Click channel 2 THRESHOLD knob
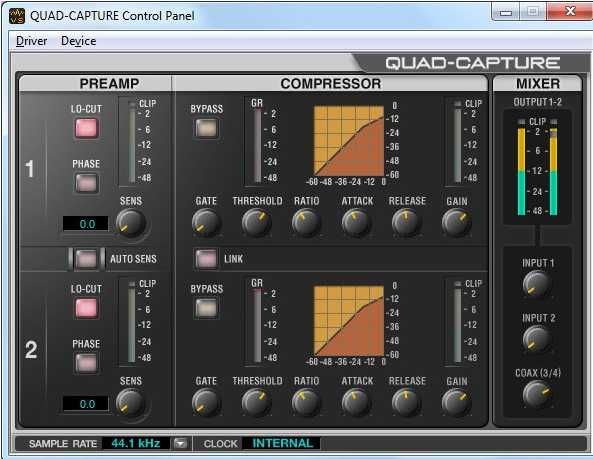Image resolution: width=593 pixels, height=459 pixels. tap(257, 403)
